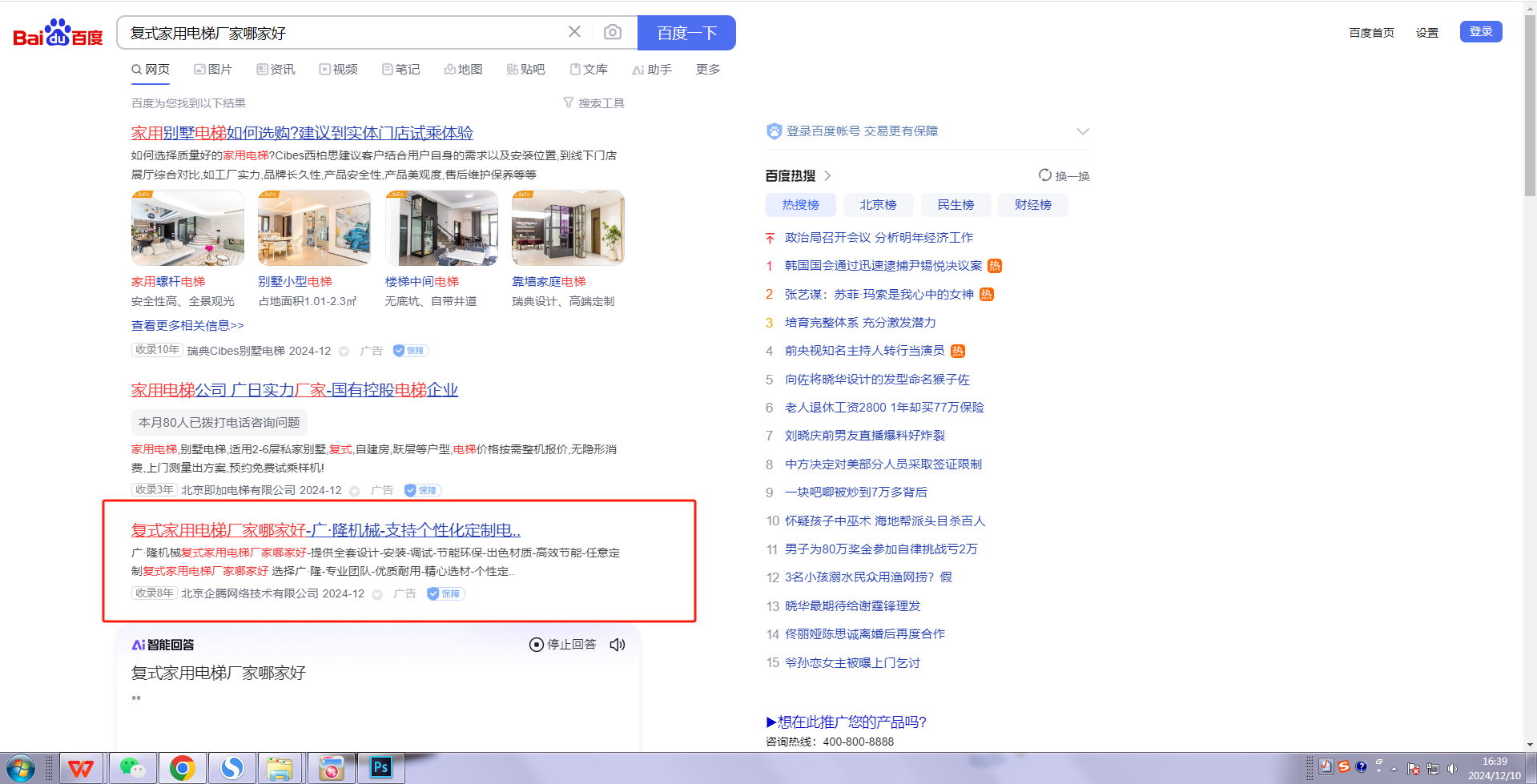The height and width of the screenshot is (784, 1537).
Task: Click the speaker icon in AI answer
Action: click(x=617, y=645)
